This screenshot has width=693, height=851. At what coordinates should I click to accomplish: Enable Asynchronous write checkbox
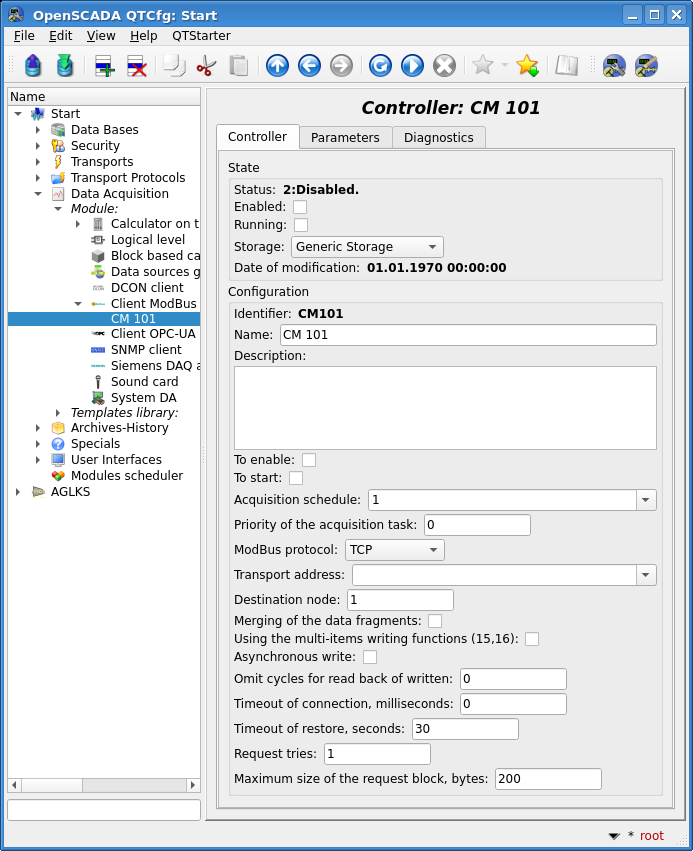[370, 657]
